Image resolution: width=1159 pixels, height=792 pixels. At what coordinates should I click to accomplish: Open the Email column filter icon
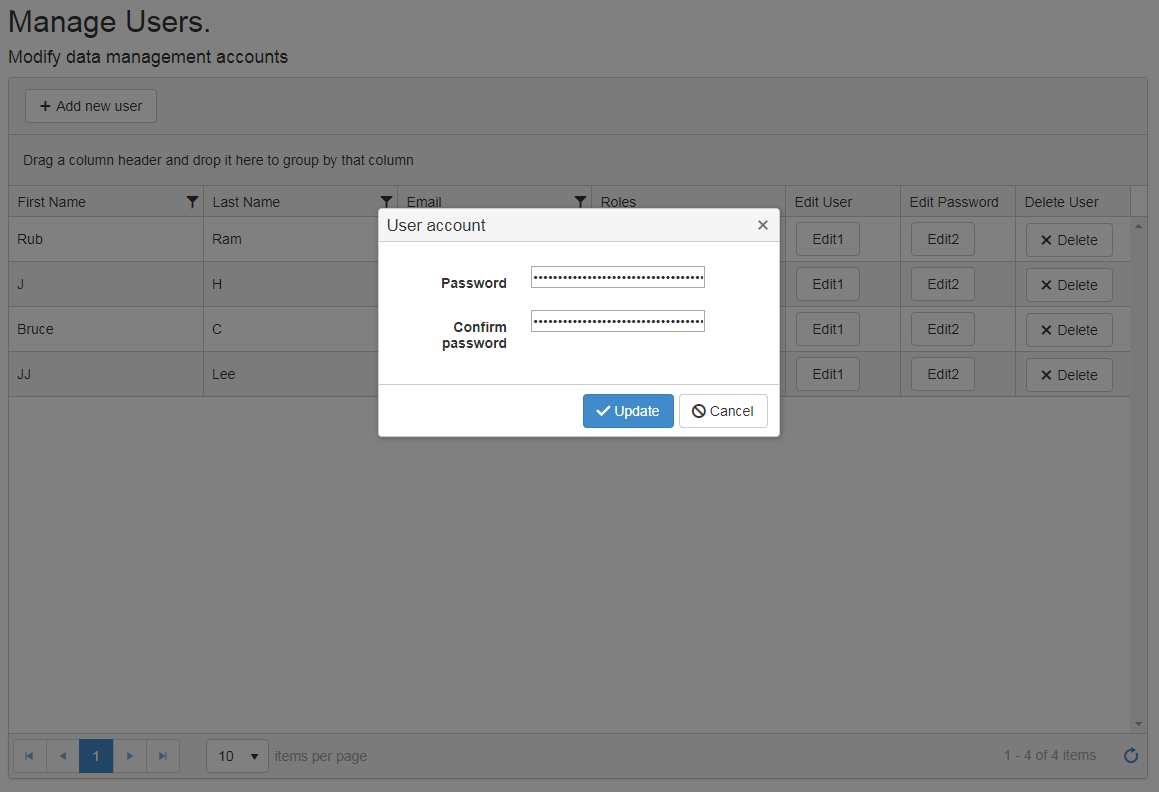tap(581, 202)
